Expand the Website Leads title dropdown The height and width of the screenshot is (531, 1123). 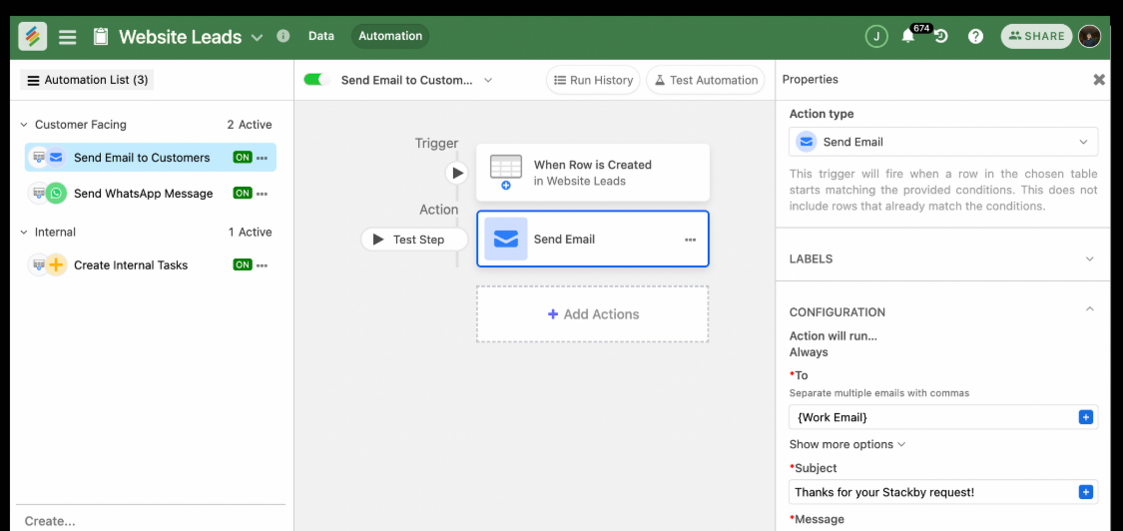[x=257, y=37]
